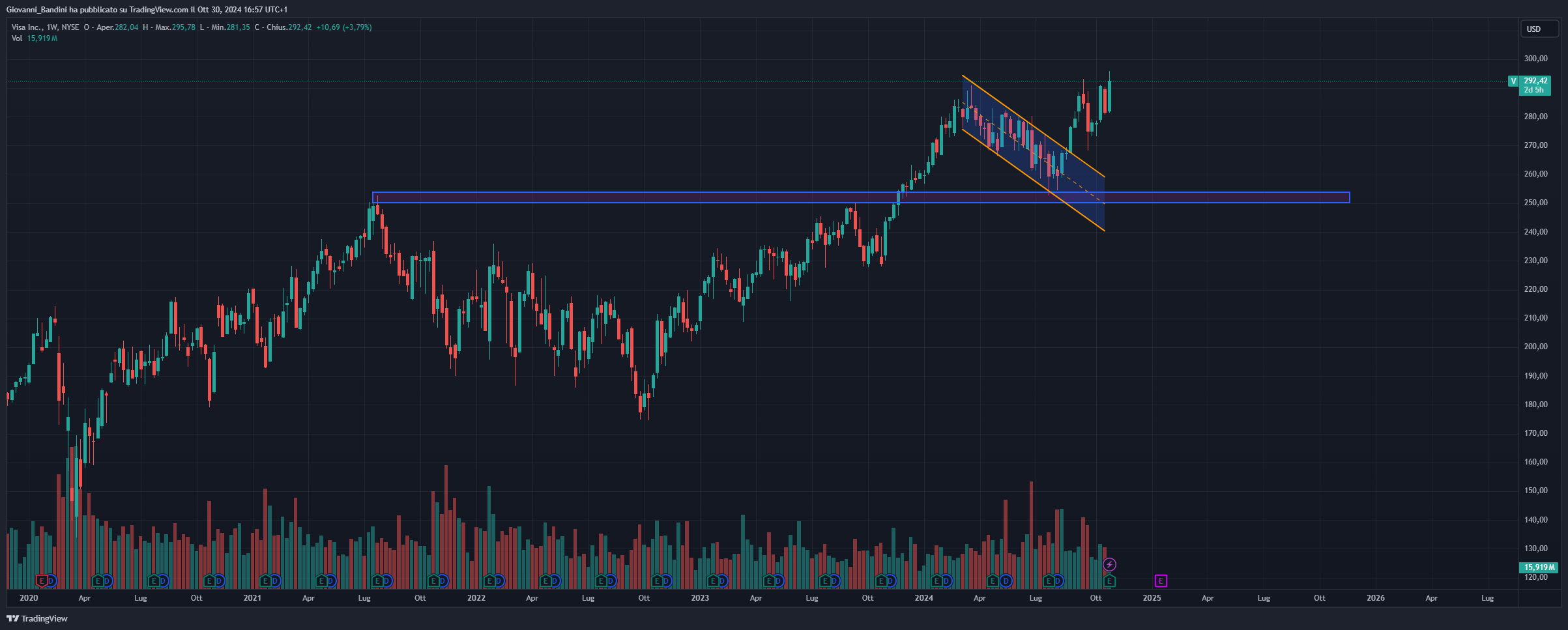The height and width of the screenshot is (630, 1568).
Task: Click the dividend marker next to the red earnings icon
Action: [x=51, y=580]
